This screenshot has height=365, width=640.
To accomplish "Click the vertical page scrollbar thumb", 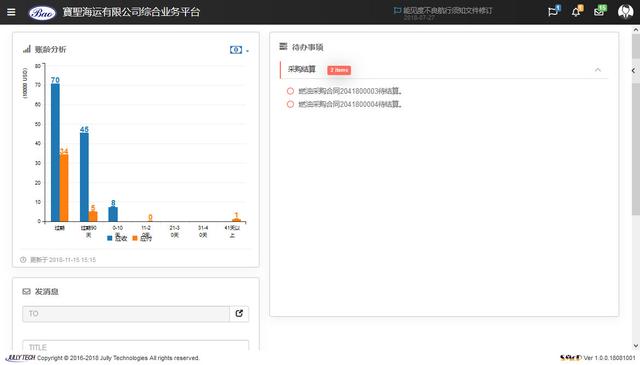I will 636,125.
